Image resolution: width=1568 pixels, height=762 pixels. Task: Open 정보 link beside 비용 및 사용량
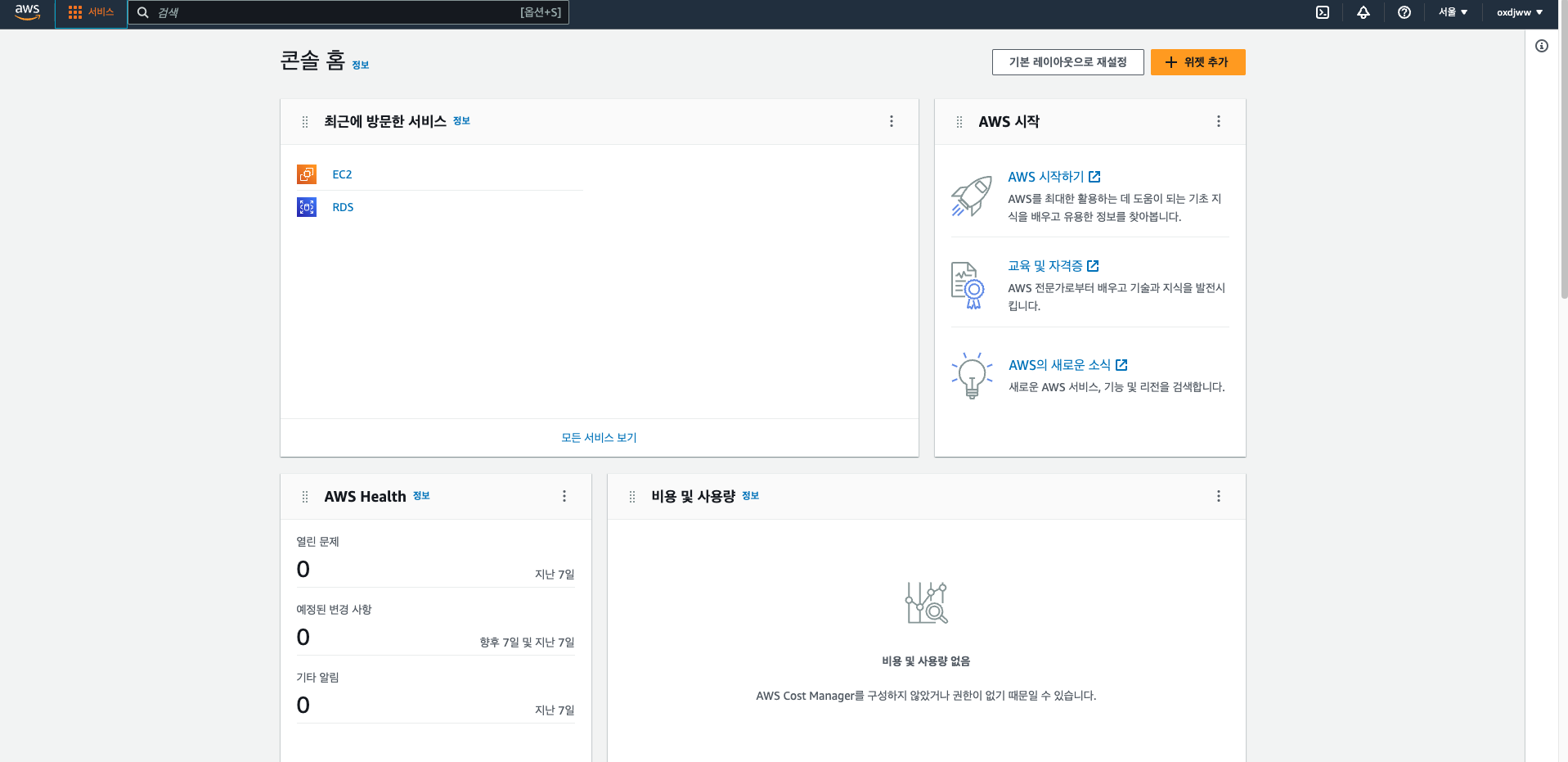(x=750, y=496)
